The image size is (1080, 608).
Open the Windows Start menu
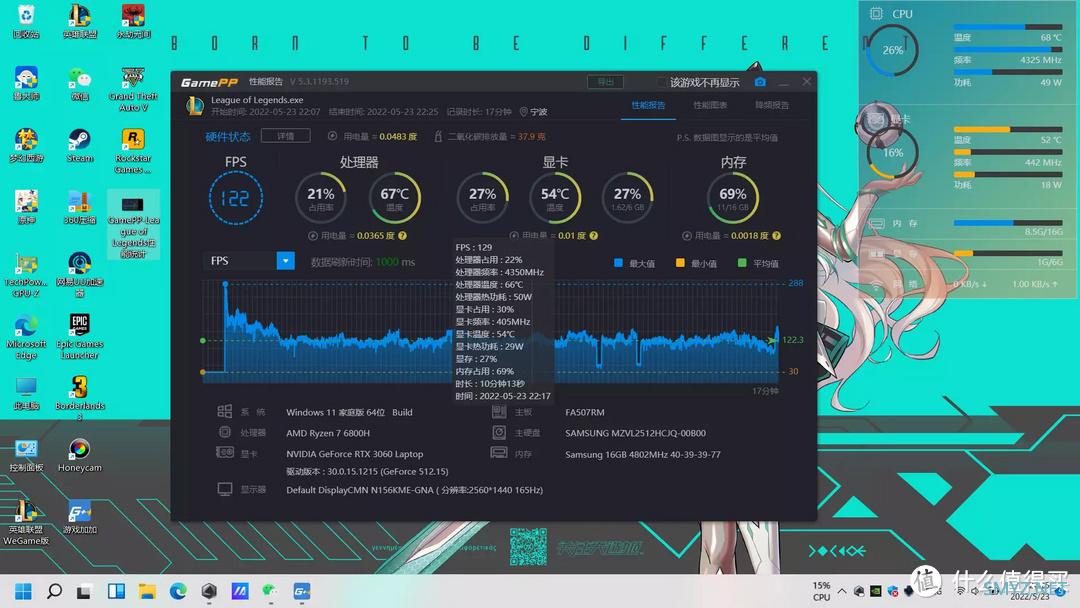23,591
